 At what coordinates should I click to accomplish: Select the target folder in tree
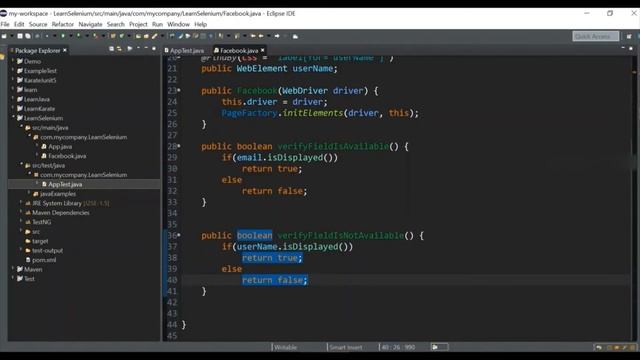[x=40, y=241]
